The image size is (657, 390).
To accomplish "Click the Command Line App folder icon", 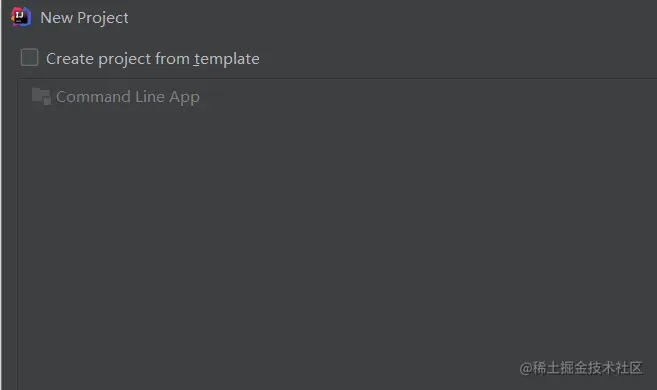I will click(41, 96).
